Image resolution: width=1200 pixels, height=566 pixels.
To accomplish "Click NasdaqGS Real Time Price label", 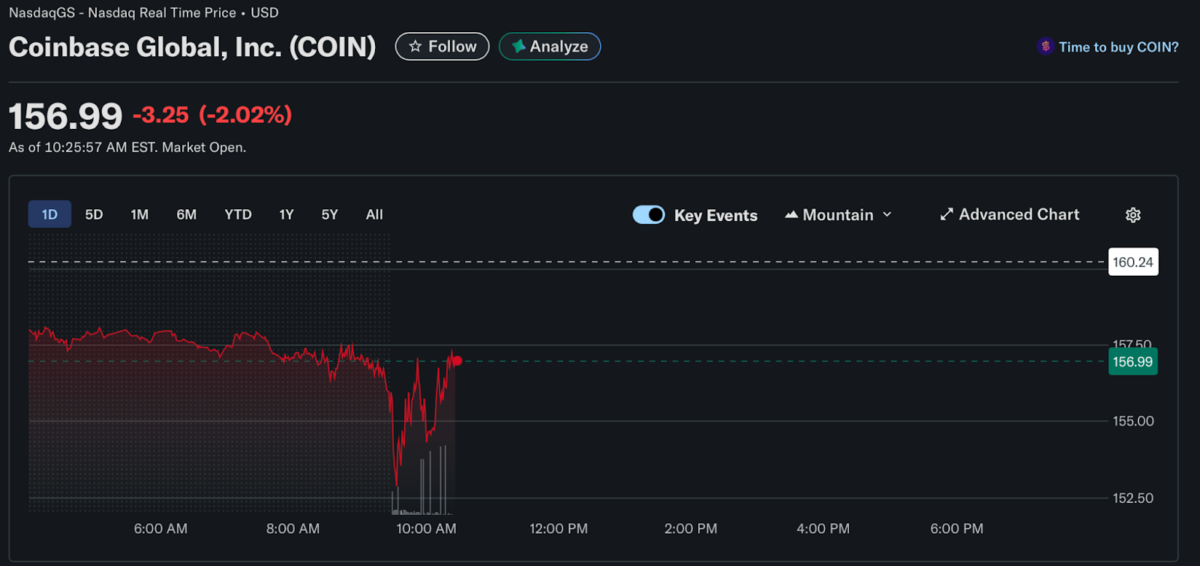I will (144, 13).
